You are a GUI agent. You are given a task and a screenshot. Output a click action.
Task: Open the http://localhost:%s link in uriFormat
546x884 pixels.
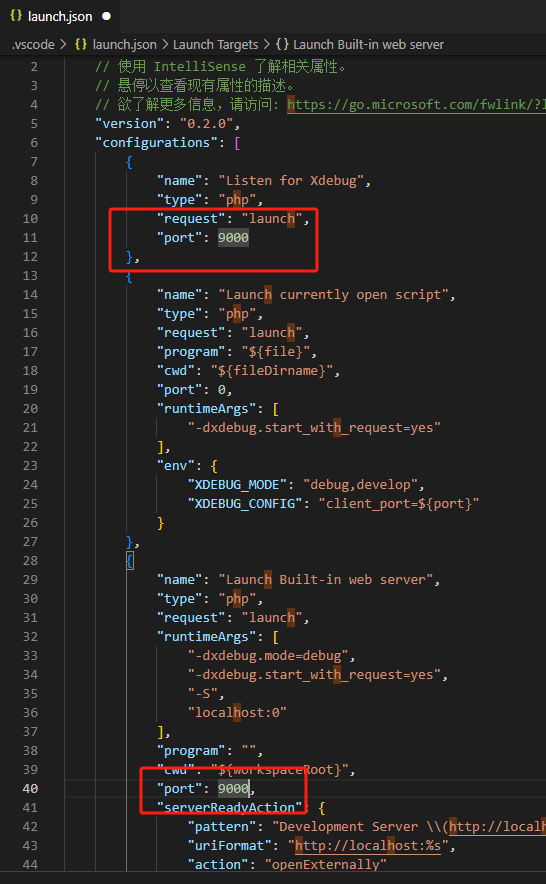(371, 845)
